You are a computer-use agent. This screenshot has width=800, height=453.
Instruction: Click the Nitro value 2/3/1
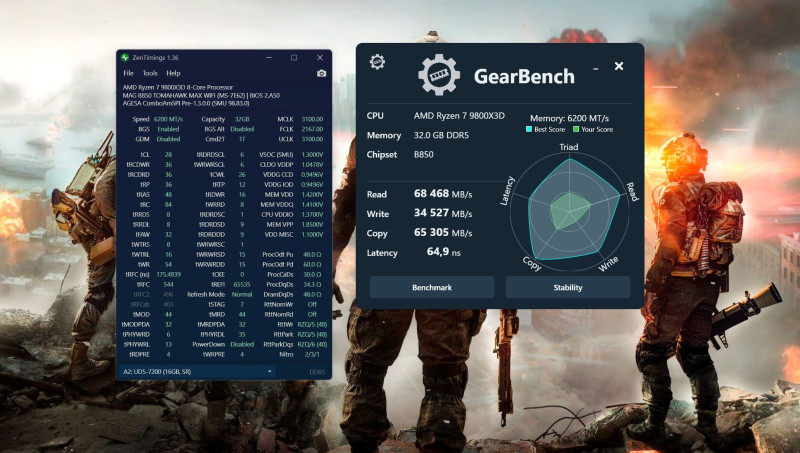(312, 354)
